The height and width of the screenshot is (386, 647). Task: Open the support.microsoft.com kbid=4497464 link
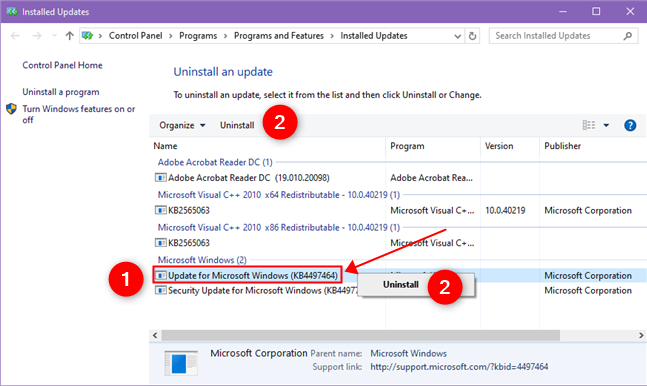(x=459, y=367)
